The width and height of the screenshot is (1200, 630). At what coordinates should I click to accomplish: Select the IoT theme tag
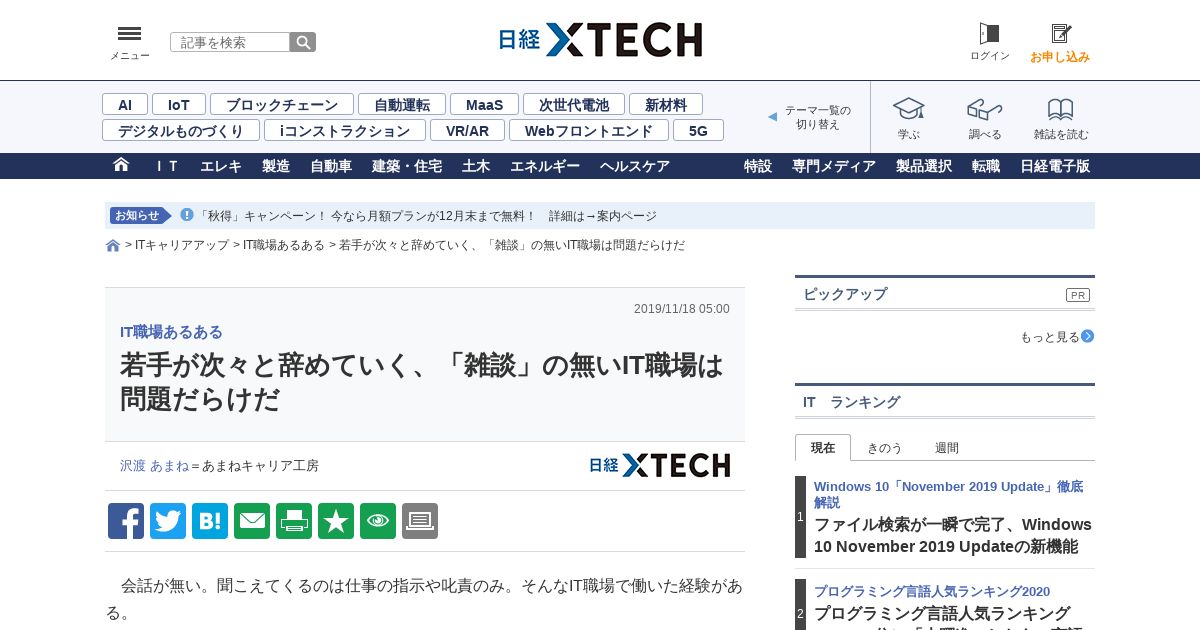click(x=179, y=104)
